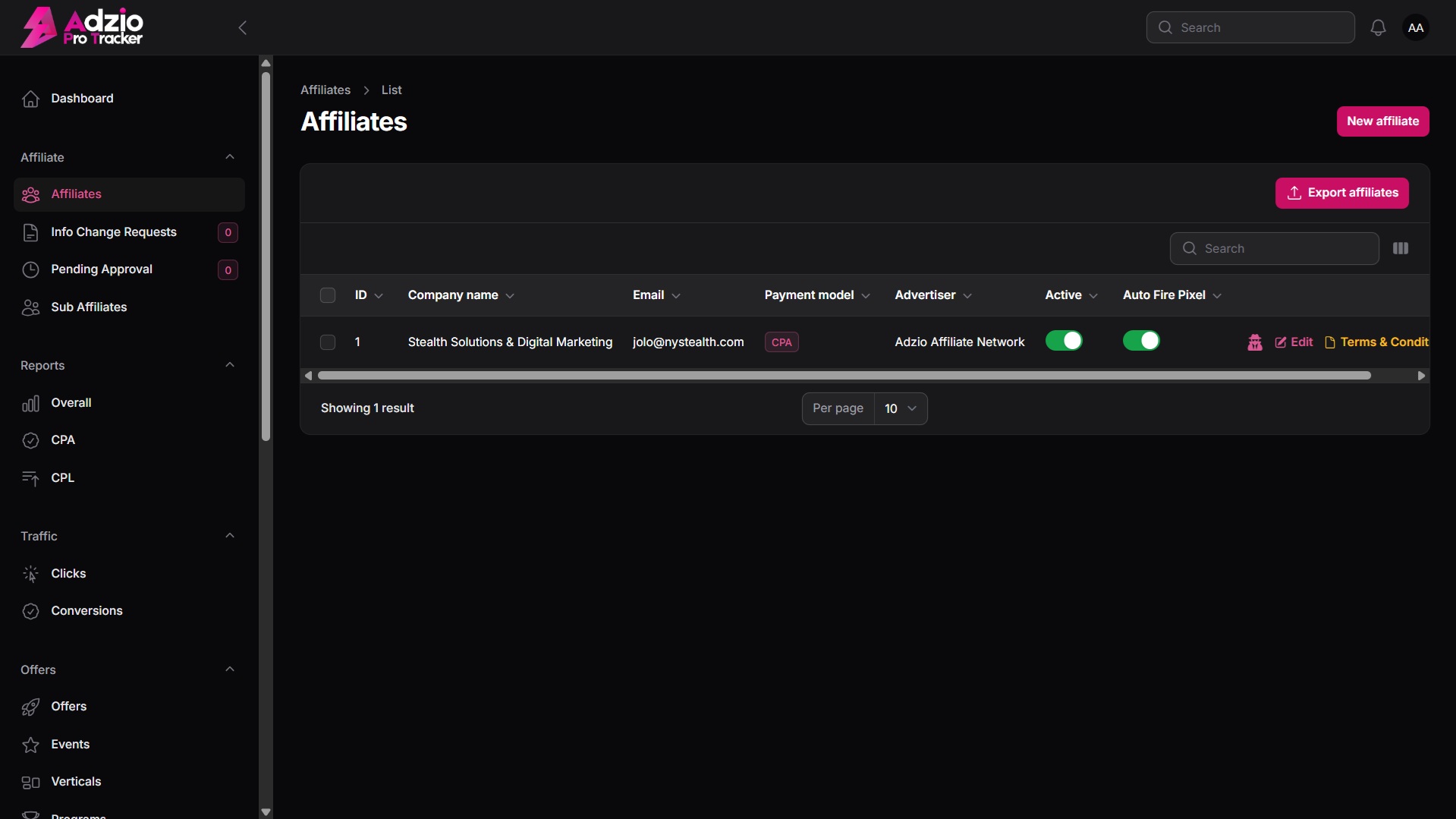The width and height of the screenshot is (1456, 819).
Task: Tick the select-all checkbox in table header
Action: tap(328, 295)
